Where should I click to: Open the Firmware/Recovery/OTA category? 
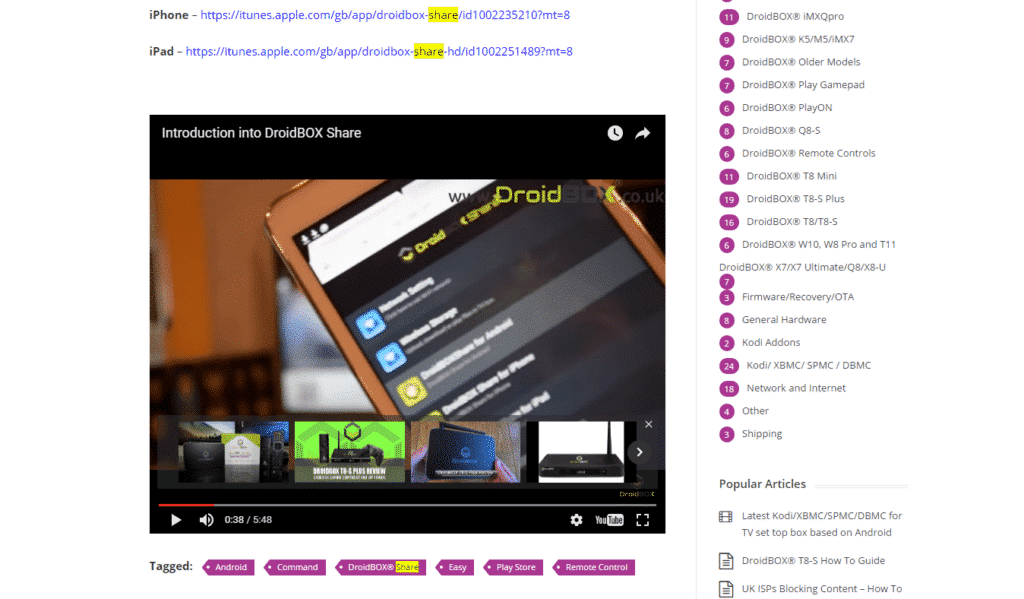click(x=797, y=297)
